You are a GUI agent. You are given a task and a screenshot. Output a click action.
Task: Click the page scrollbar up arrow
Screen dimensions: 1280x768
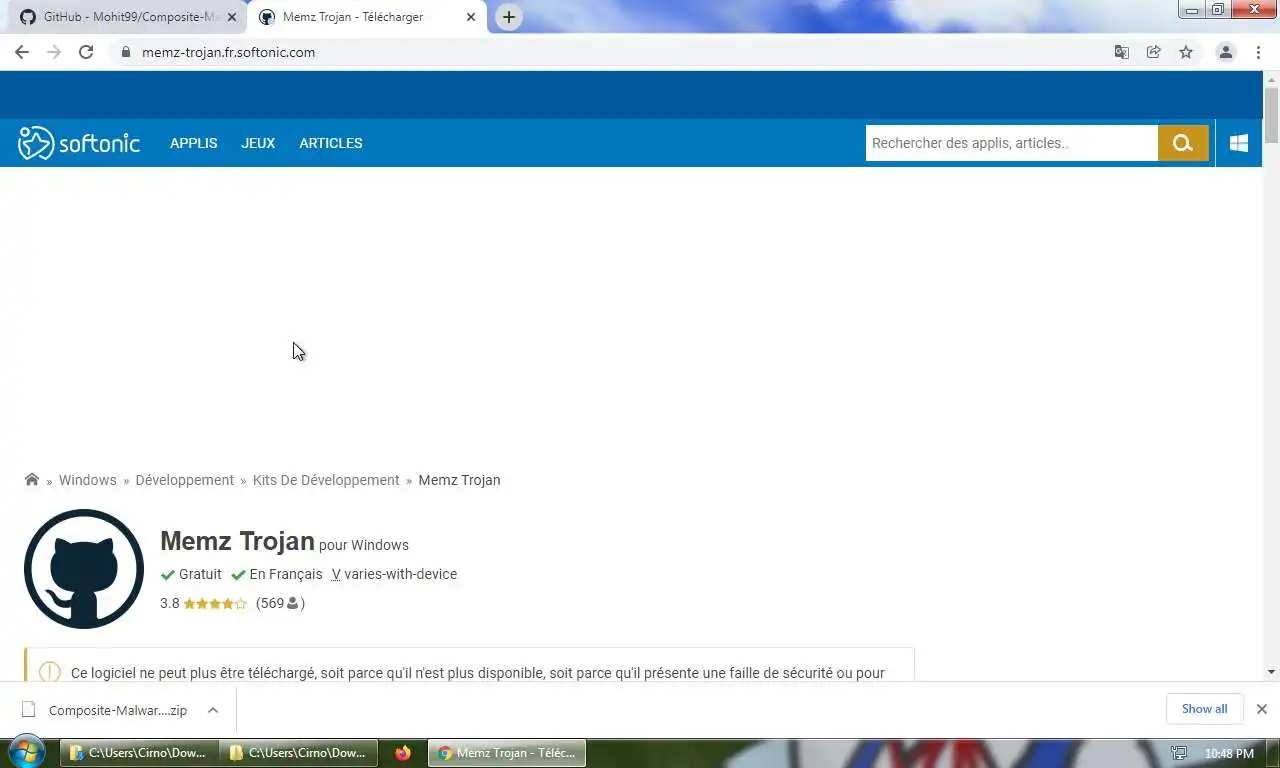coord(1271,78)
